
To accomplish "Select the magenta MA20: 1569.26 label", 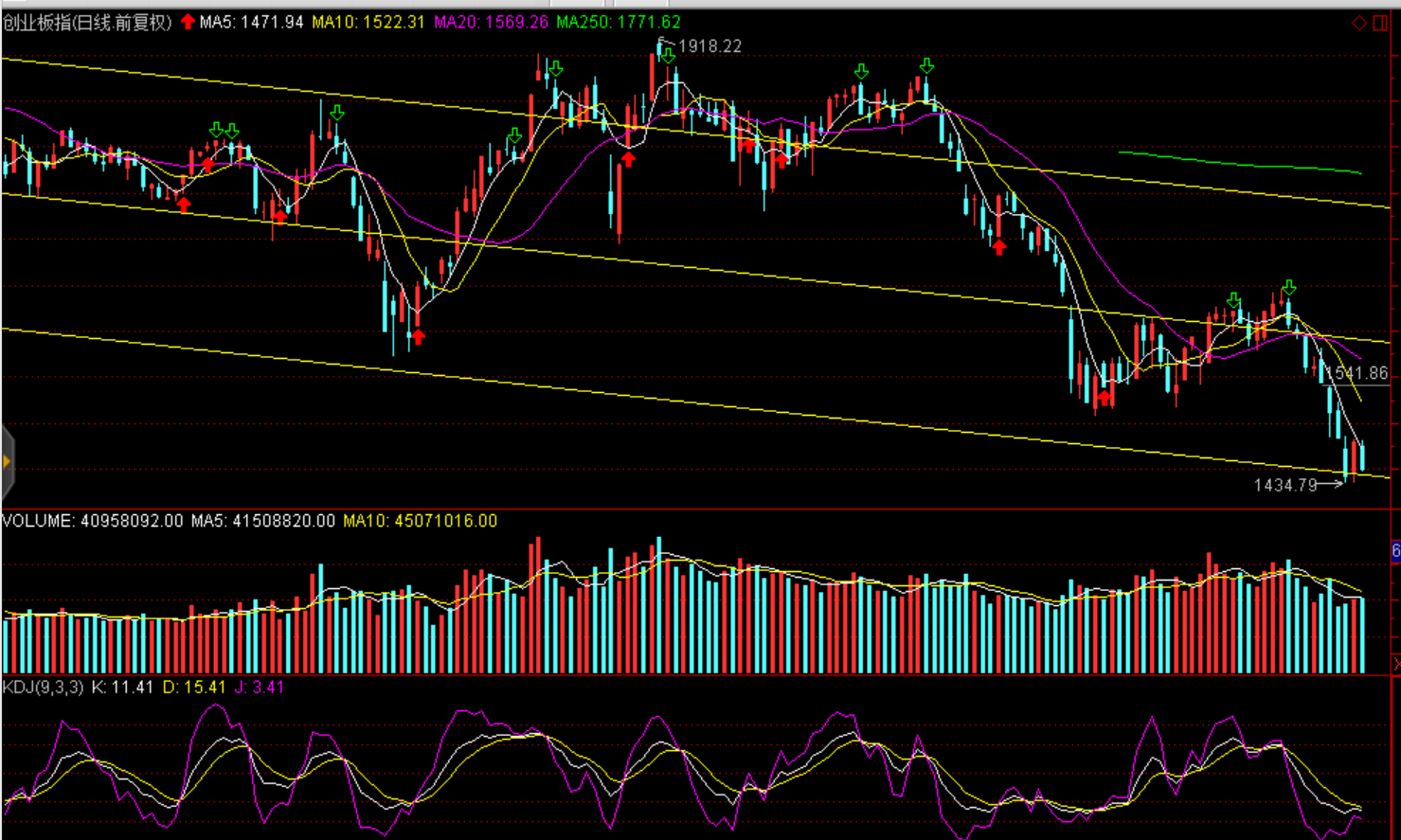I will (x=491, y=22).
